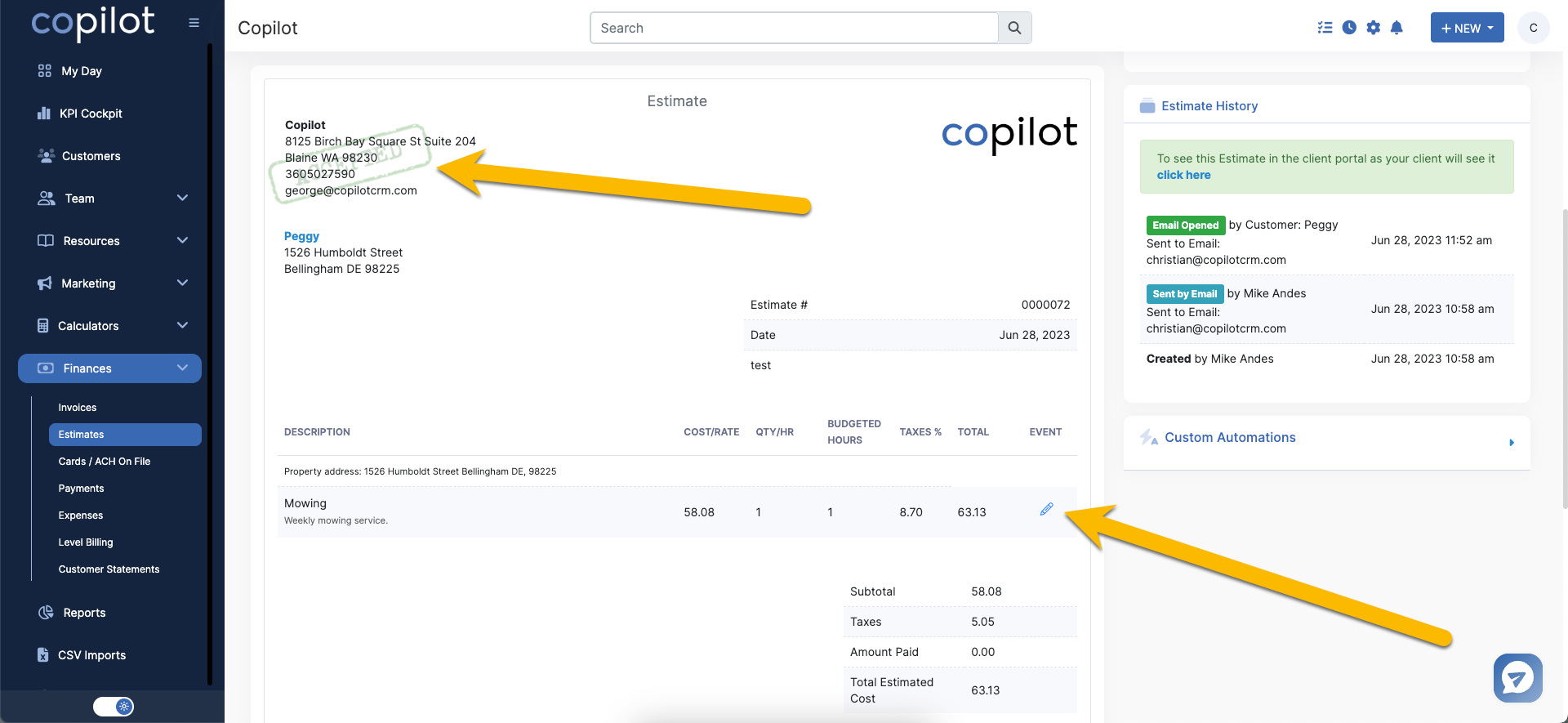Click the page vertical scrollbar
Viewport: 1568px width, 723px height.
pyautogui.click(x=1564, y=359)
